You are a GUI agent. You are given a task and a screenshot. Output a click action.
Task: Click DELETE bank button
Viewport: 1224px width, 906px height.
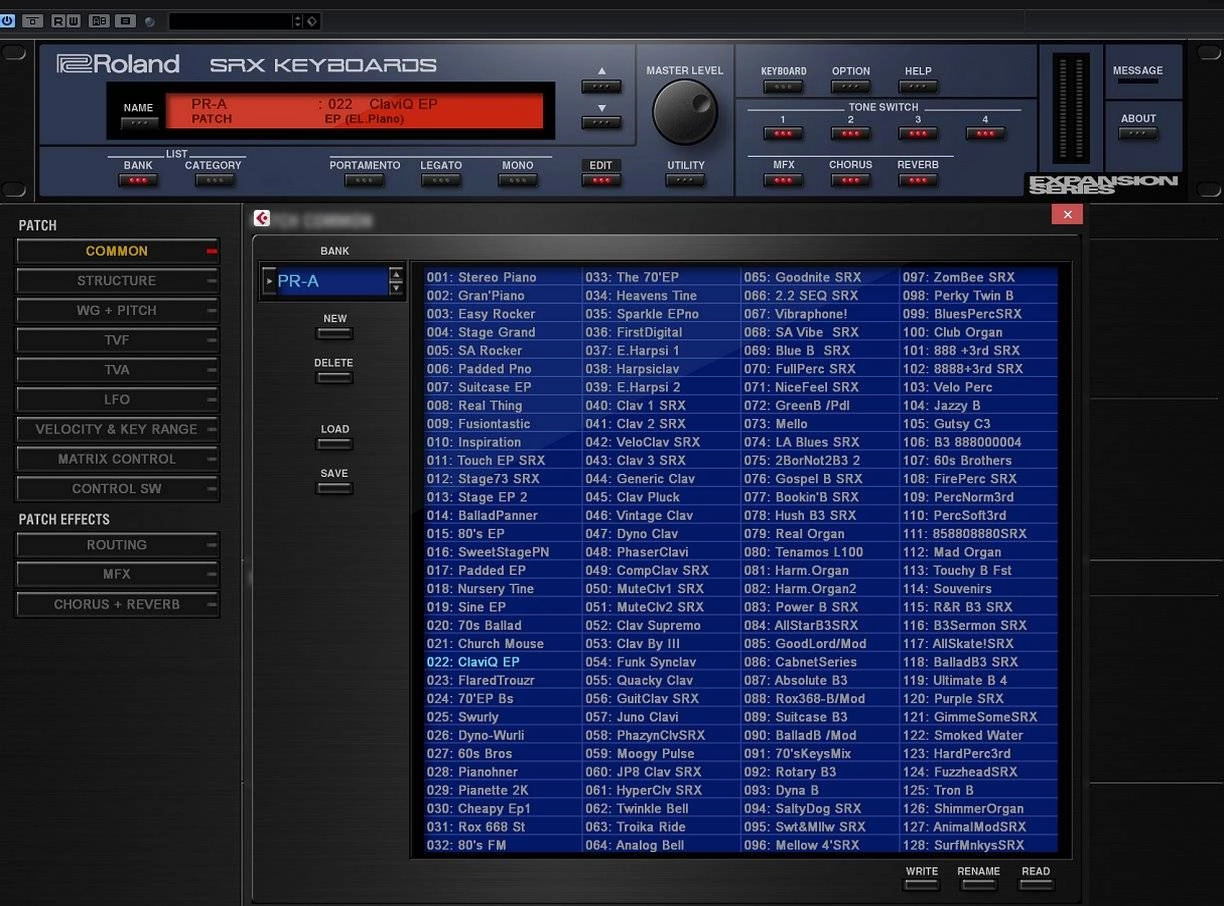(335, 378)
